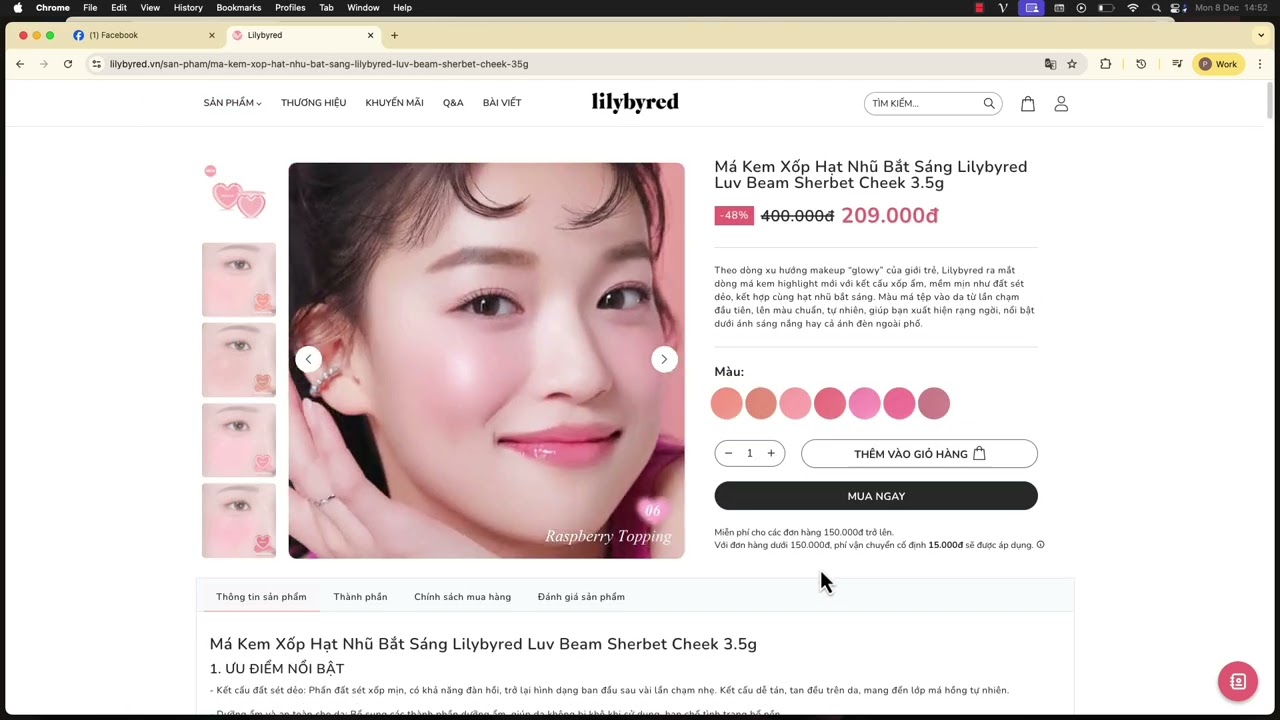1280x720 pixels.
Task: Decrease the quantity with the minus button
Action: point(728,453)
